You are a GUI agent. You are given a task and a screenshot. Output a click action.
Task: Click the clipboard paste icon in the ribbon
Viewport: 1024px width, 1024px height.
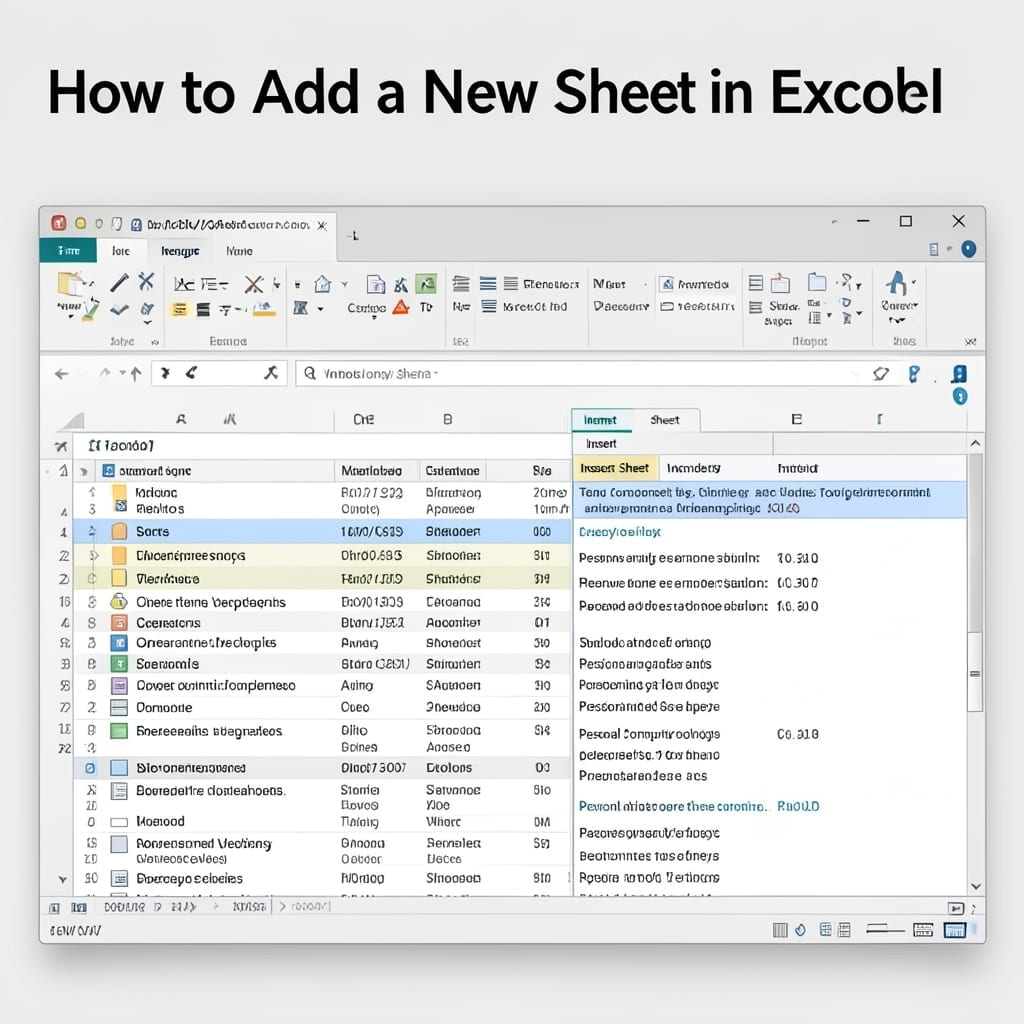coord(73,285)
